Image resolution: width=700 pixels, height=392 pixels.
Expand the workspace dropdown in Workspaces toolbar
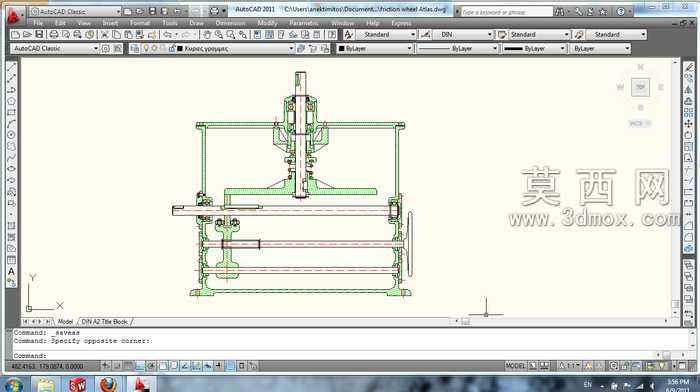[96, 48]
